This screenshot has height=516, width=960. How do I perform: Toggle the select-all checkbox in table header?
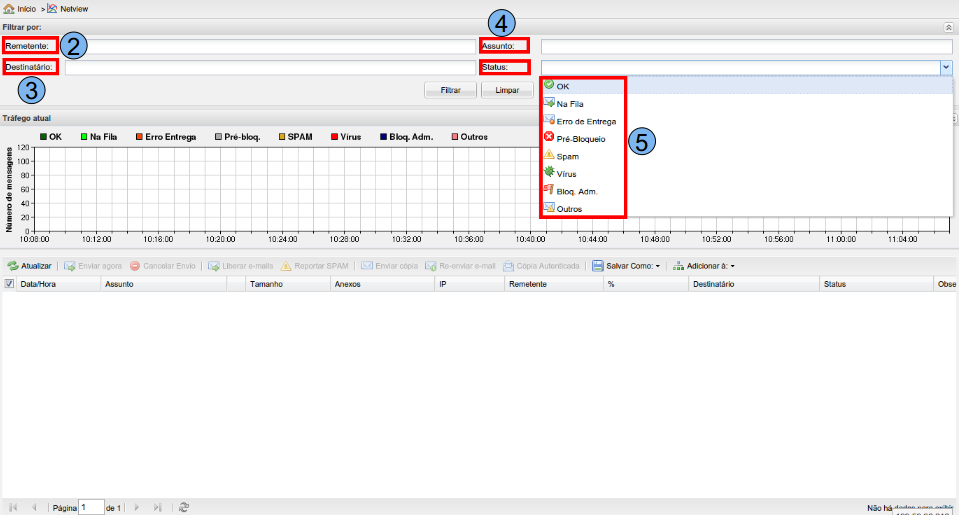pyautogui.click(x=10, y=284)
